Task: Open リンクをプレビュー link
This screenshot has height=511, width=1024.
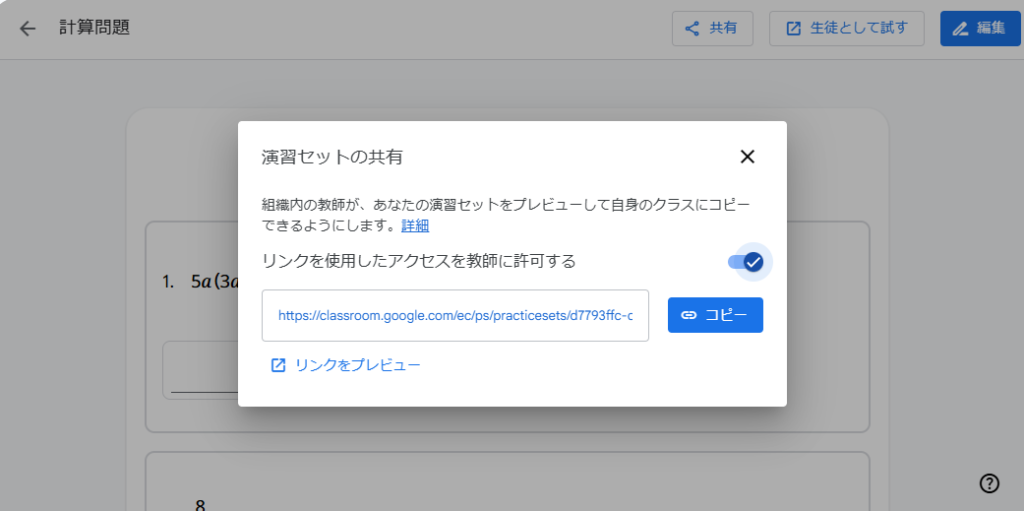Action: click(345, 365)
